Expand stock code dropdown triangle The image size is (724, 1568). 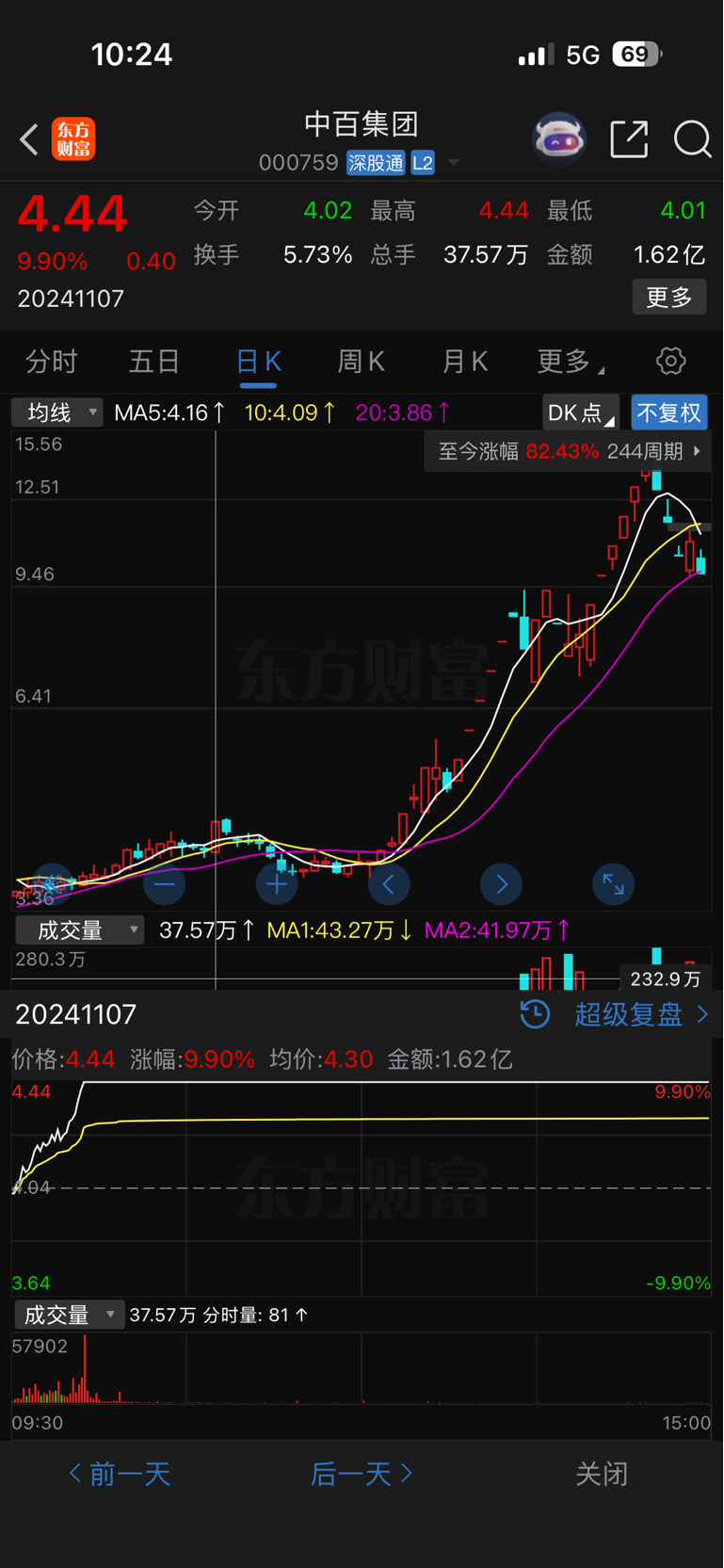coord(454,163)
